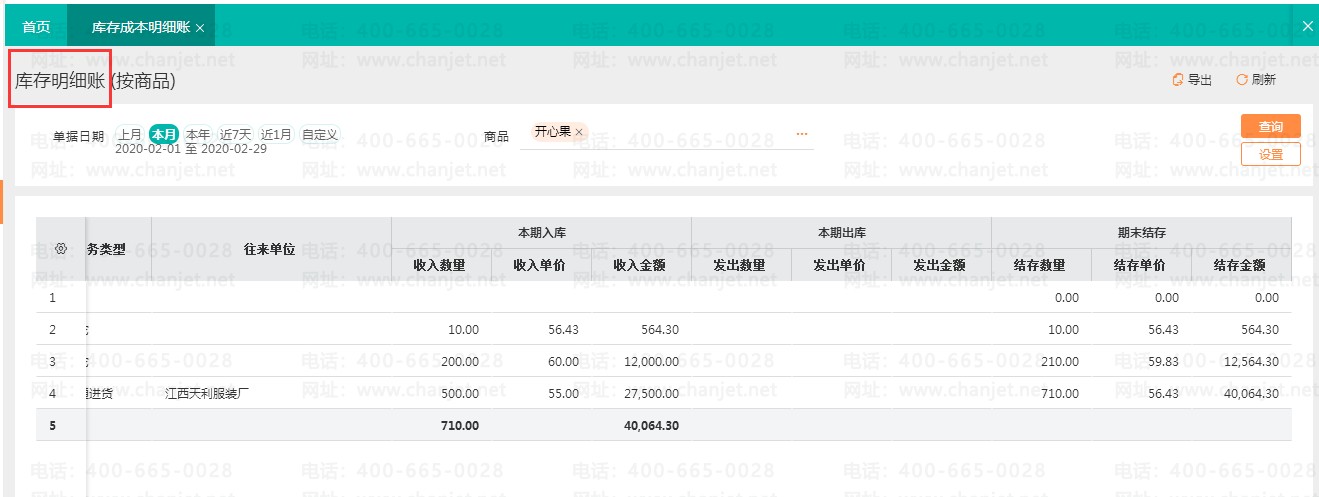Click the 收入金额 column header
Viewport: 1319px width, 497px height.
[641, 265]
